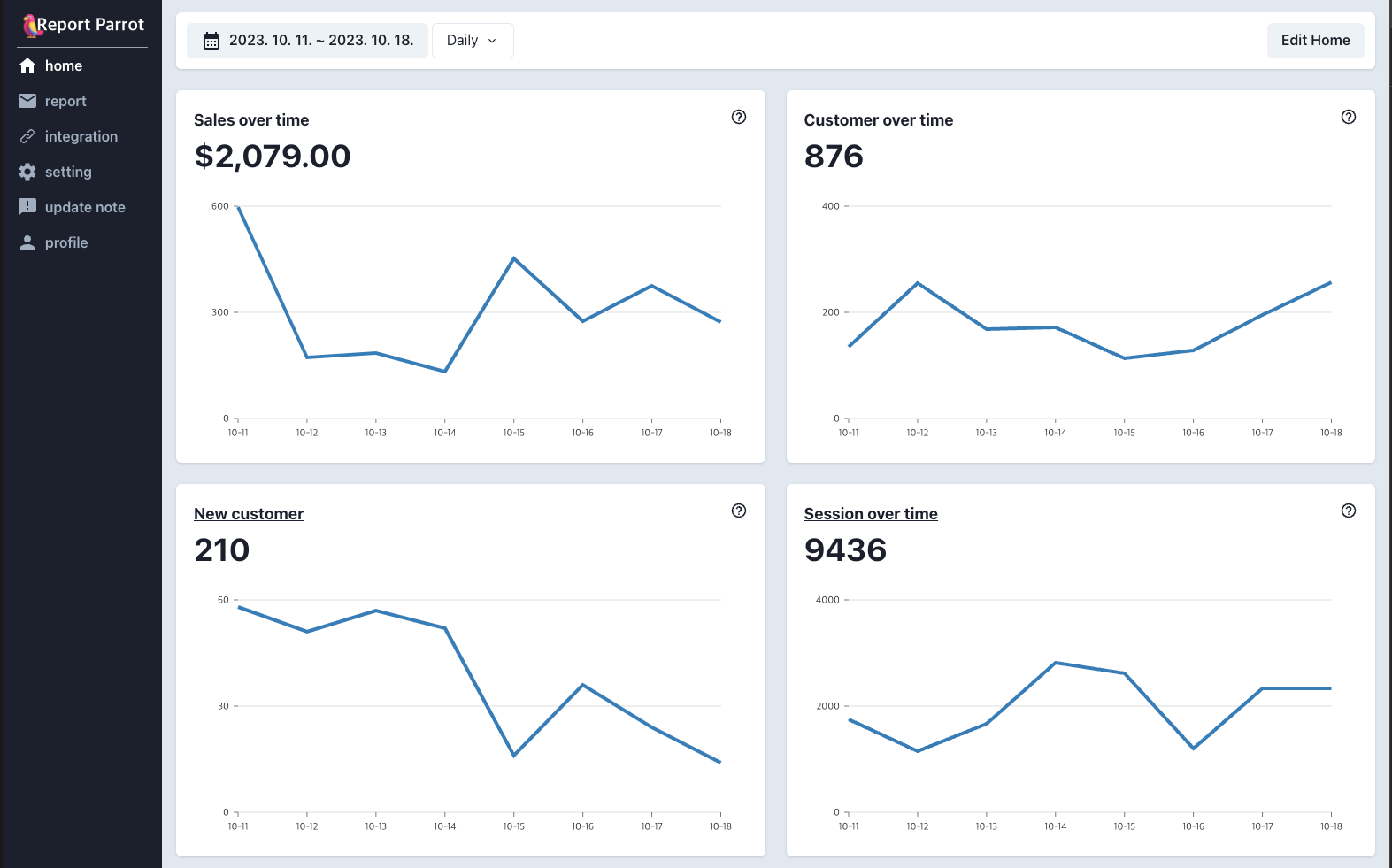Open help for New customer card
Viewport: 1392px width, 868px height.
pyautogui.click(x=739, y=511)
